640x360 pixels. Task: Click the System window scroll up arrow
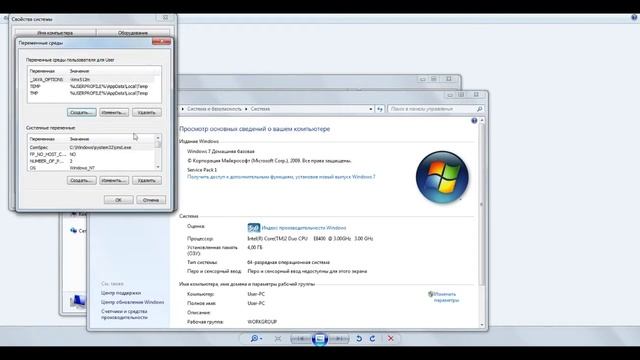click(x=482, y=120)
